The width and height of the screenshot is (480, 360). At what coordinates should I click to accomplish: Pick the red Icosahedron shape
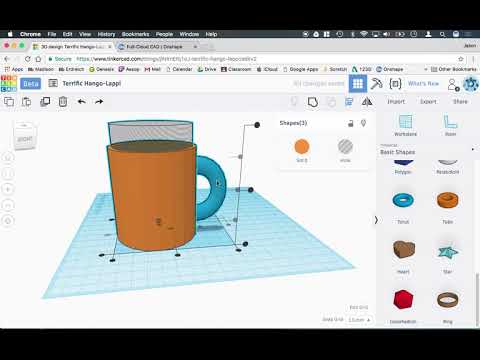point(403,299)
